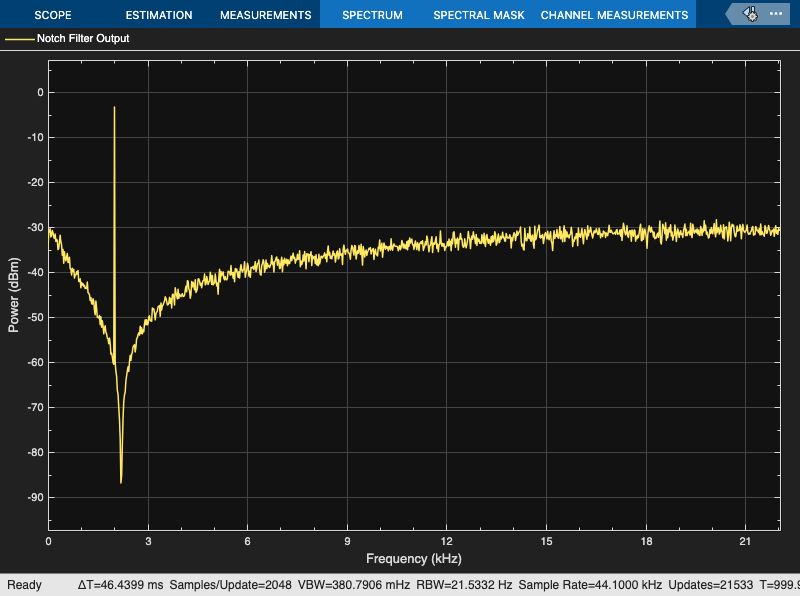This screenshot has width=800, height=596.
Task: Click the -90 tick label on power axis
Action: tap(36, 498)
